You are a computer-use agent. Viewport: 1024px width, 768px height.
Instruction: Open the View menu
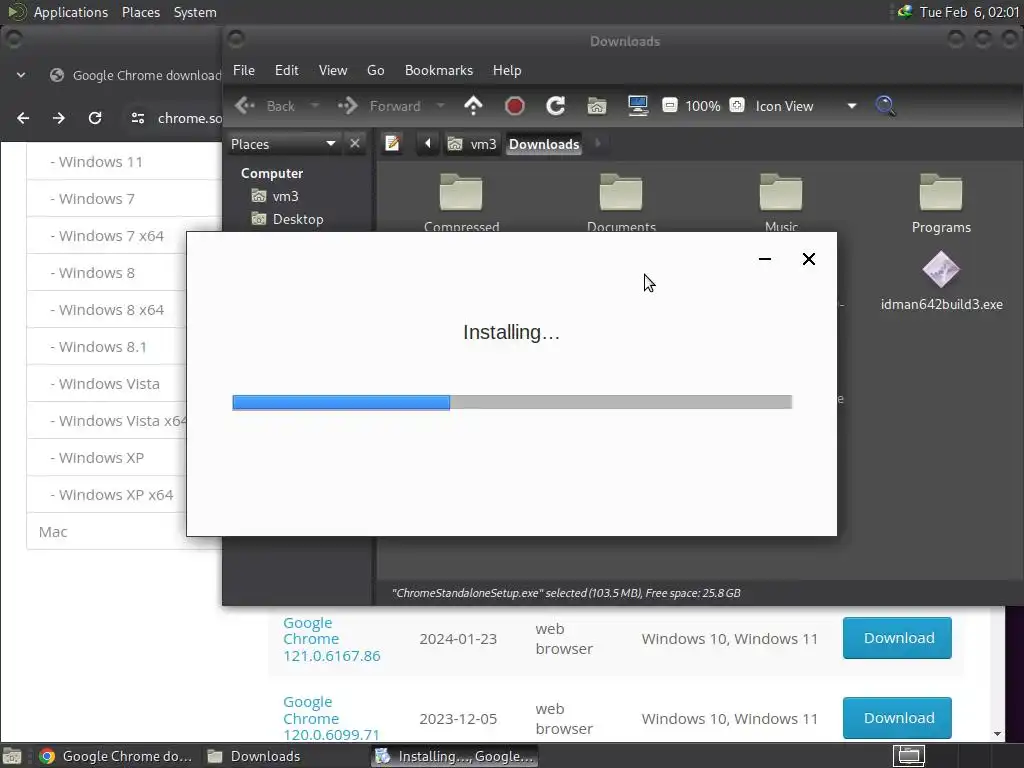(332, 70)
